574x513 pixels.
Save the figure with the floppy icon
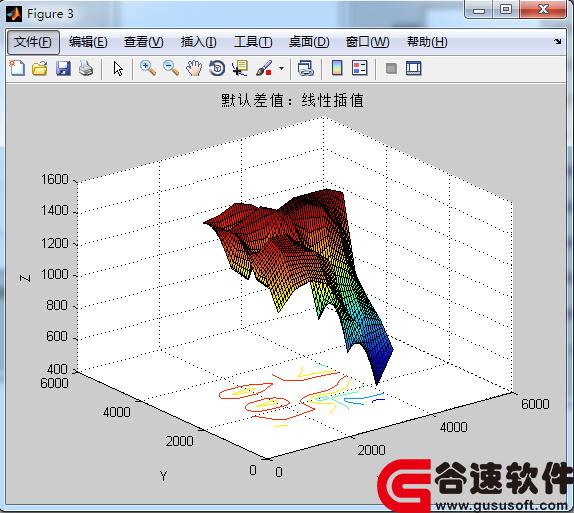(63, 68)
